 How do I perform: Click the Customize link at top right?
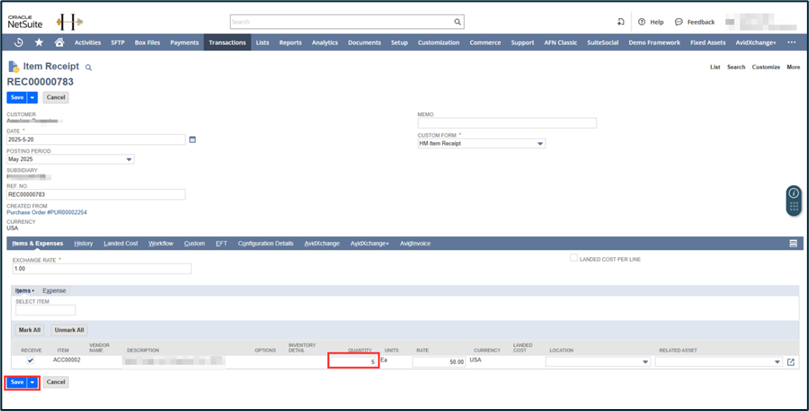coord(766,67)
